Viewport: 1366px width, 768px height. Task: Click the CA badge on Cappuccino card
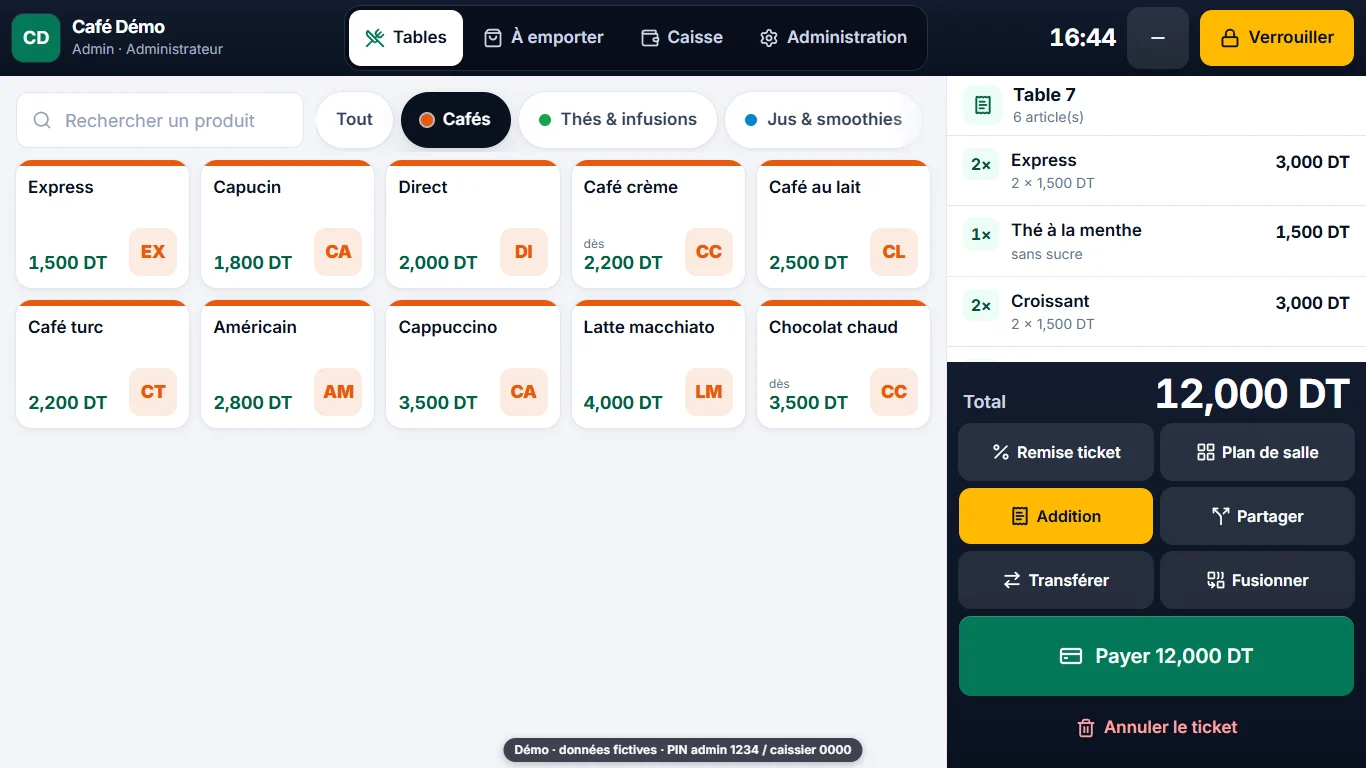[524, 392]
